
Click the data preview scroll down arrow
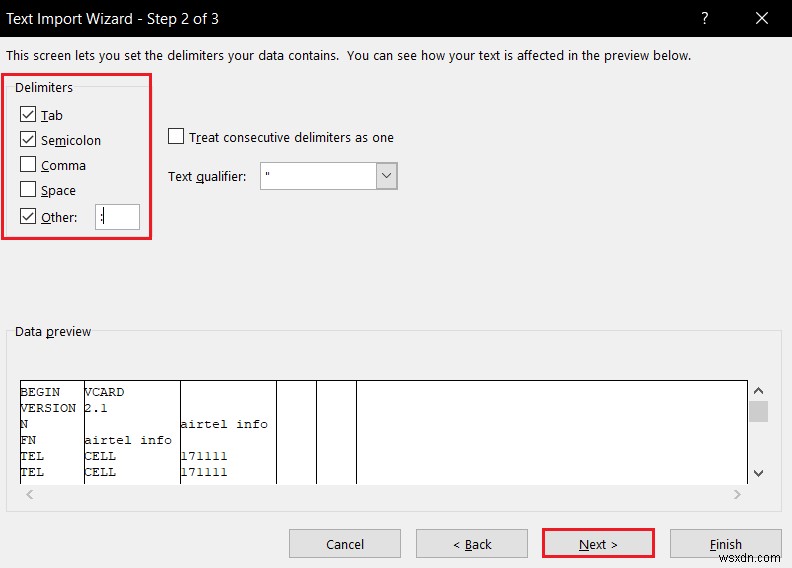click(758, 473)
